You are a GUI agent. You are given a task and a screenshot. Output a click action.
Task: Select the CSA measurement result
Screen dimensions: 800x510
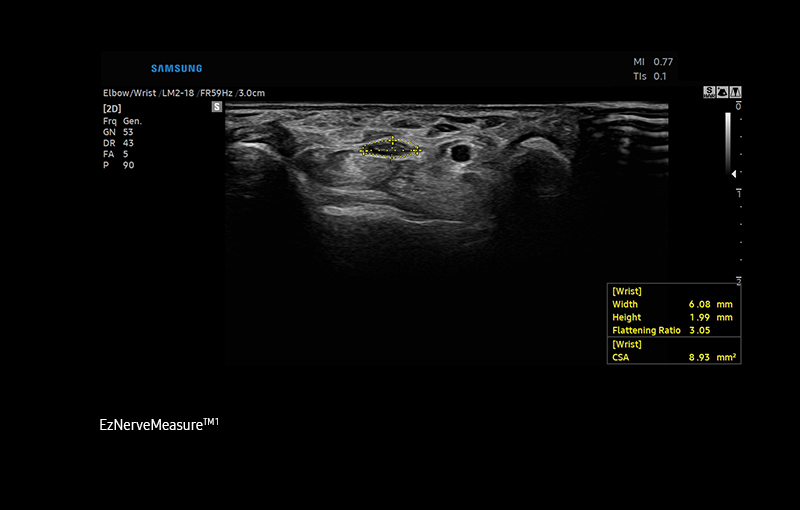coord(674,356)
